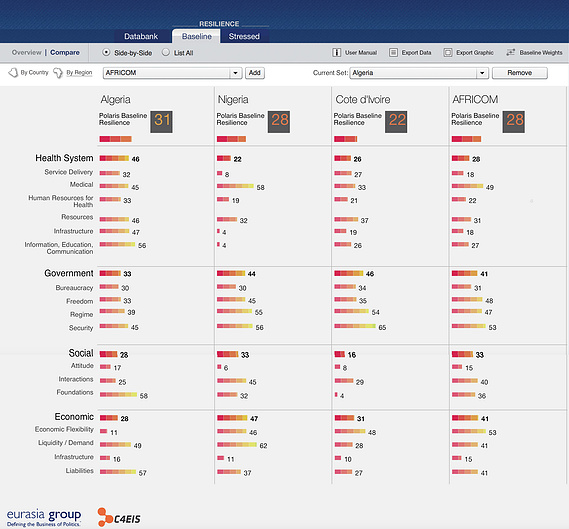
Task: Click Cote d'Ivoire's Security value 65
Action: click(x=382, y=328)
